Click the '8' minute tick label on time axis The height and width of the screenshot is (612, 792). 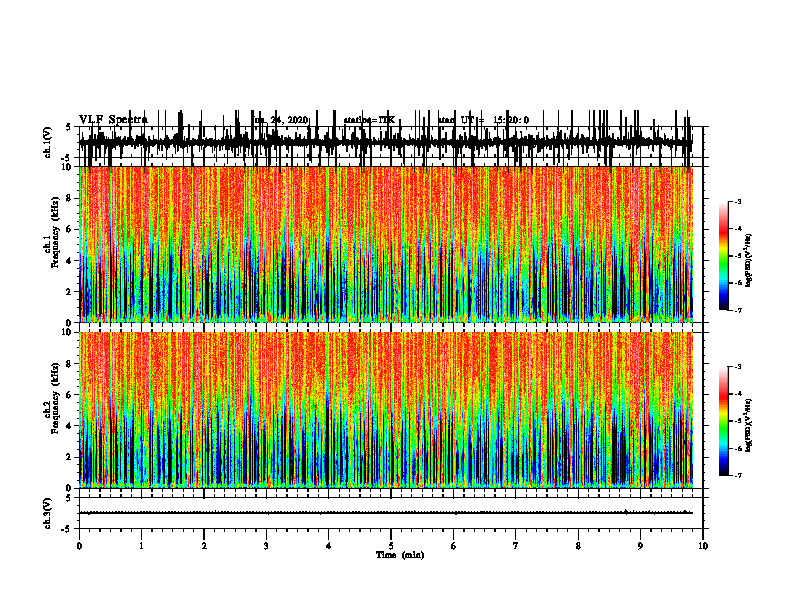578,546
